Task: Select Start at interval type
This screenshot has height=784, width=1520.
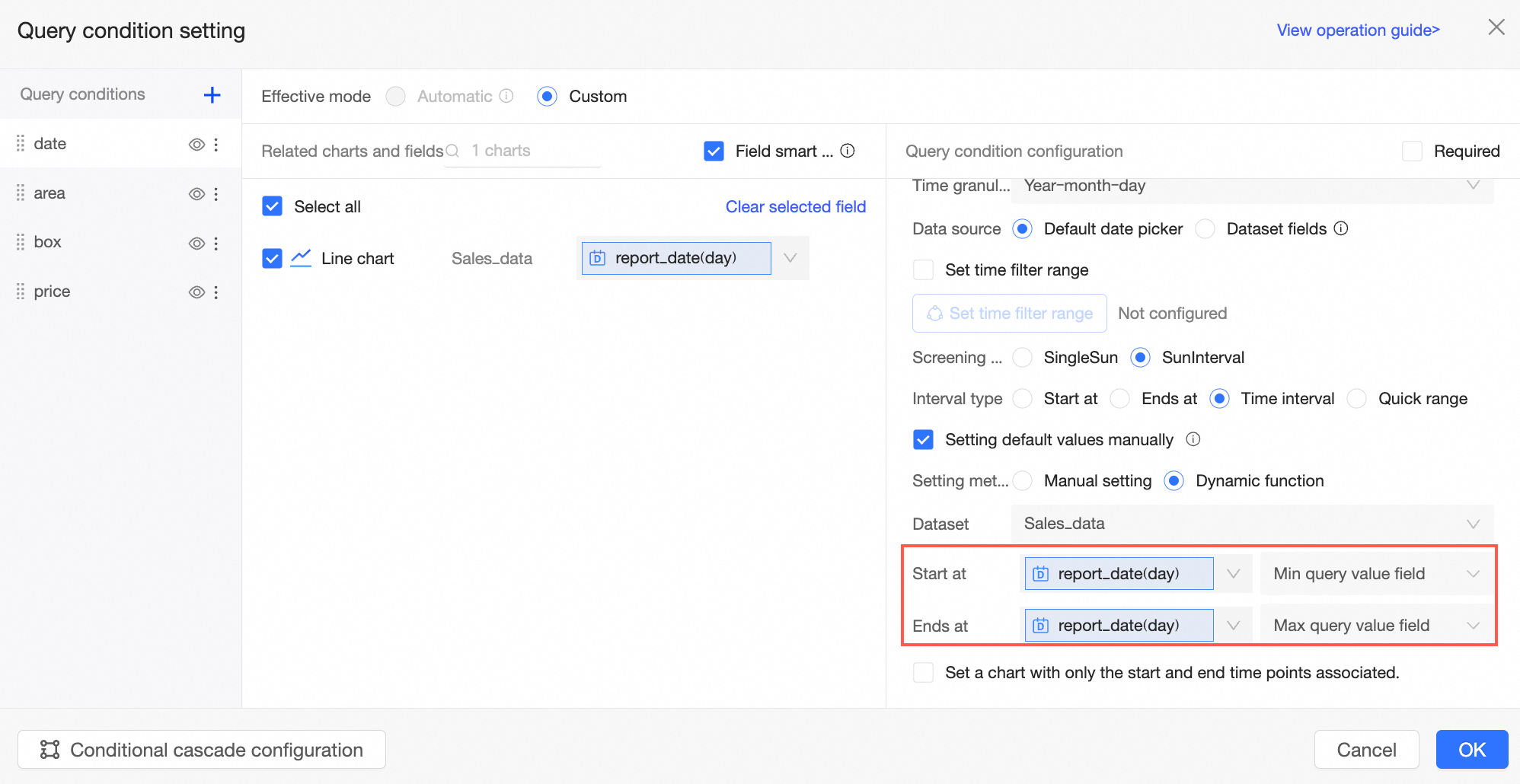Action: (1023, 398)
